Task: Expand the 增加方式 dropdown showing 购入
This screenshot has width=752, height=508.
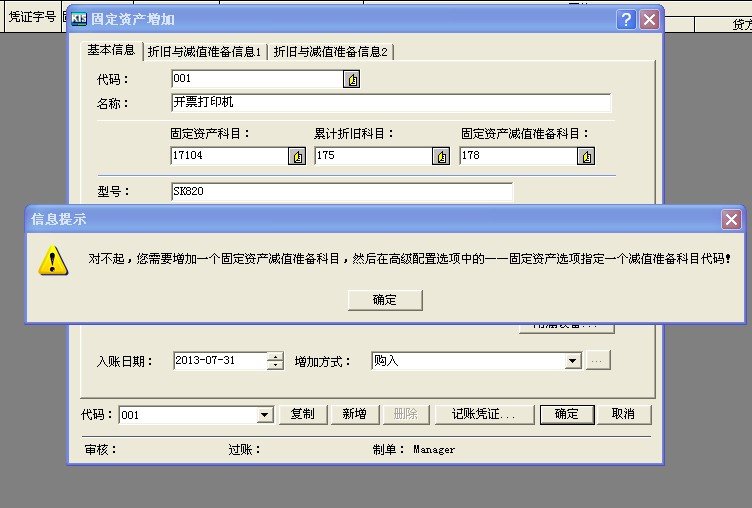Action: click(x=572, y=361)
